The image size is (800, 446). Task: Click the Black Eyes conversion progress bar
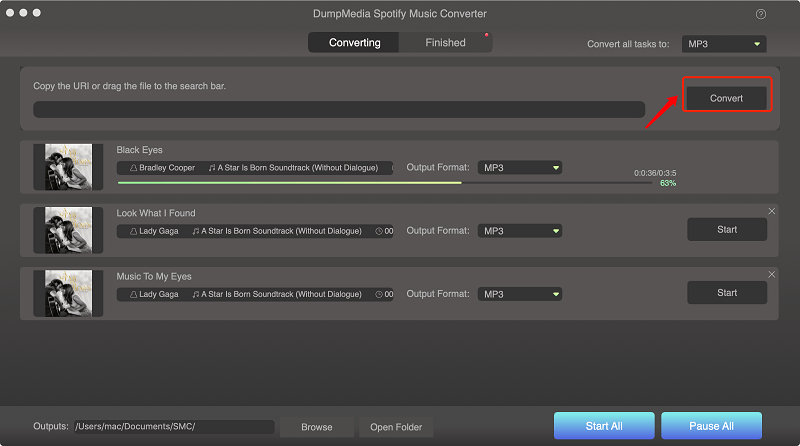click(x=385, y=183)
